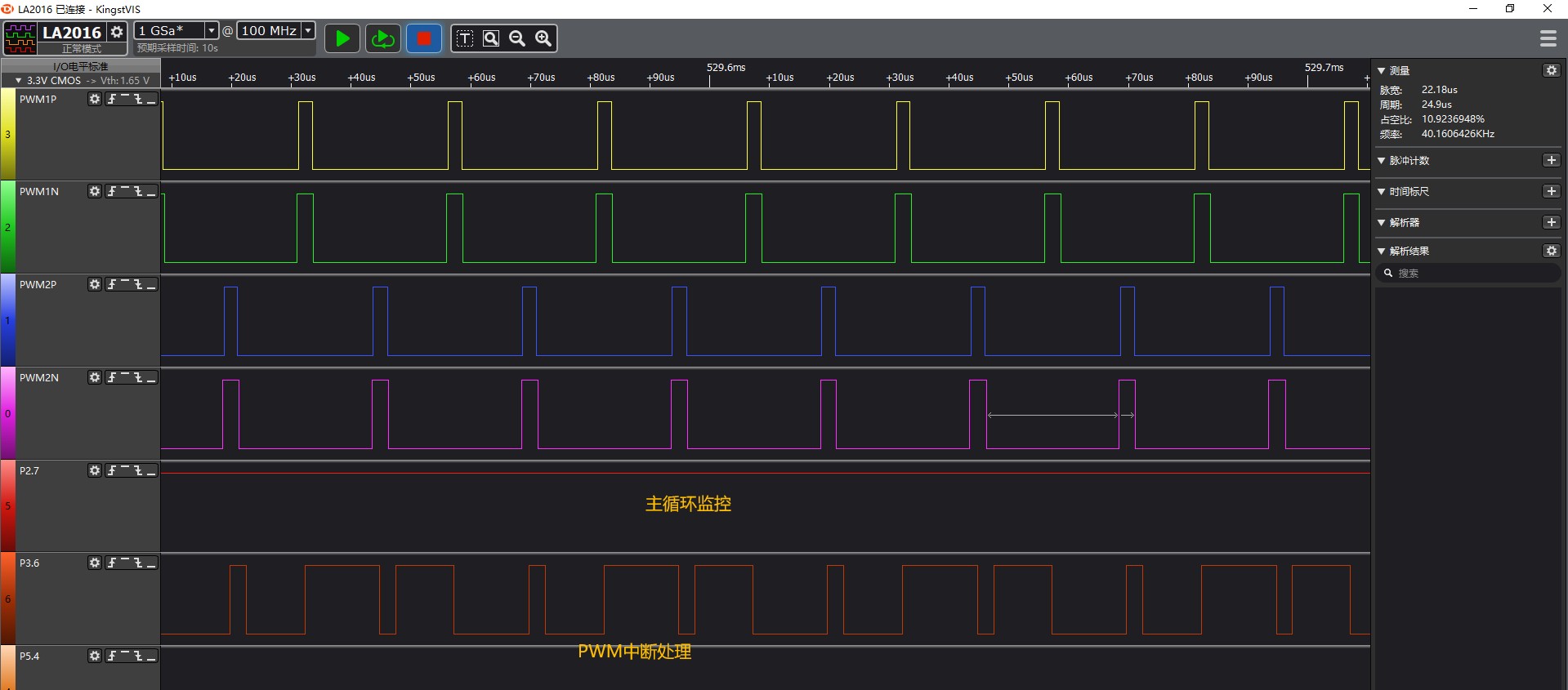
Task: Open the 1 GSa sample depth dropdown
Action: coord(212,30)
